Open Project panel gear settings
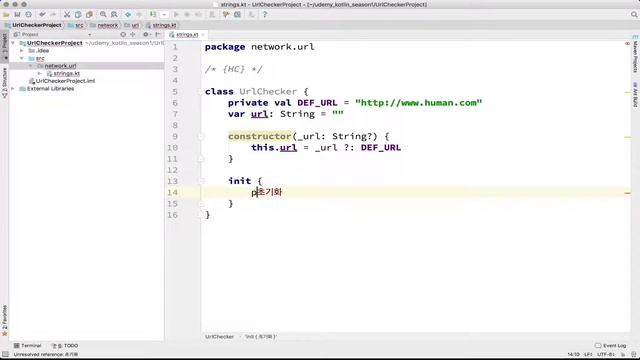This screenshot has width=640, height=360. [x=146, y=35]
